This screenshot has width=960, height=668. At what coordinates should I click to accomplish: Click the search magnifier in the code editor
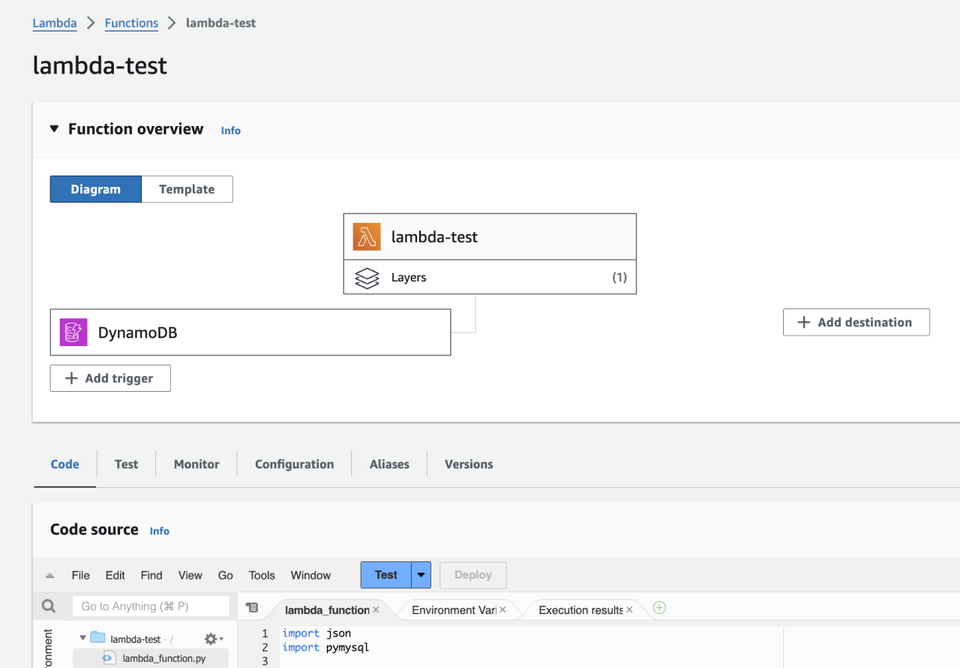[48, 606]
